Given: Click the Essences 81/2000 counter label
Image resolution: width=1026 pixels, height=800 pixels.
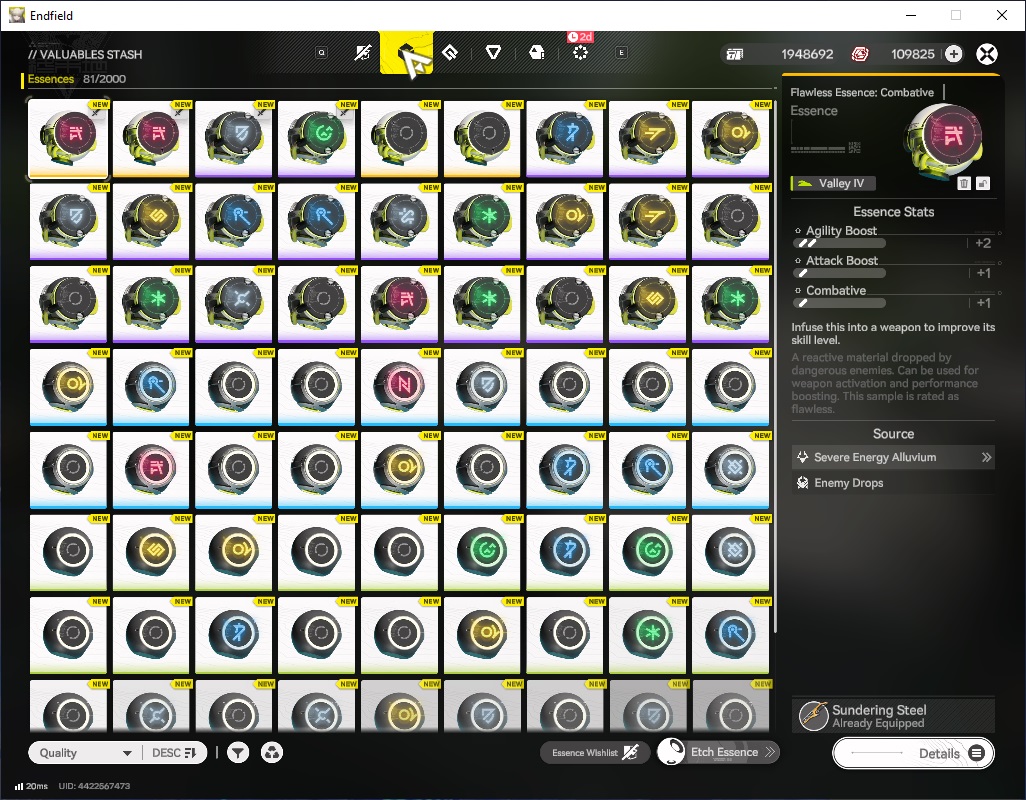Looking at the screenshot, I should tap(77, 79).
